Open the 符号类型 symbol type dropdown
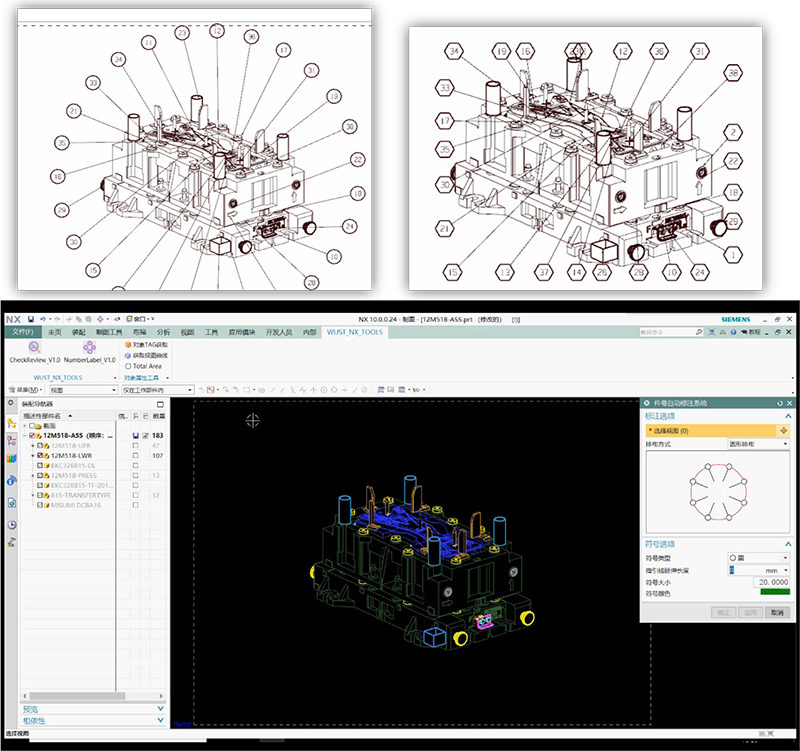This screenshot has width=800, height=751. click(759, 558)
